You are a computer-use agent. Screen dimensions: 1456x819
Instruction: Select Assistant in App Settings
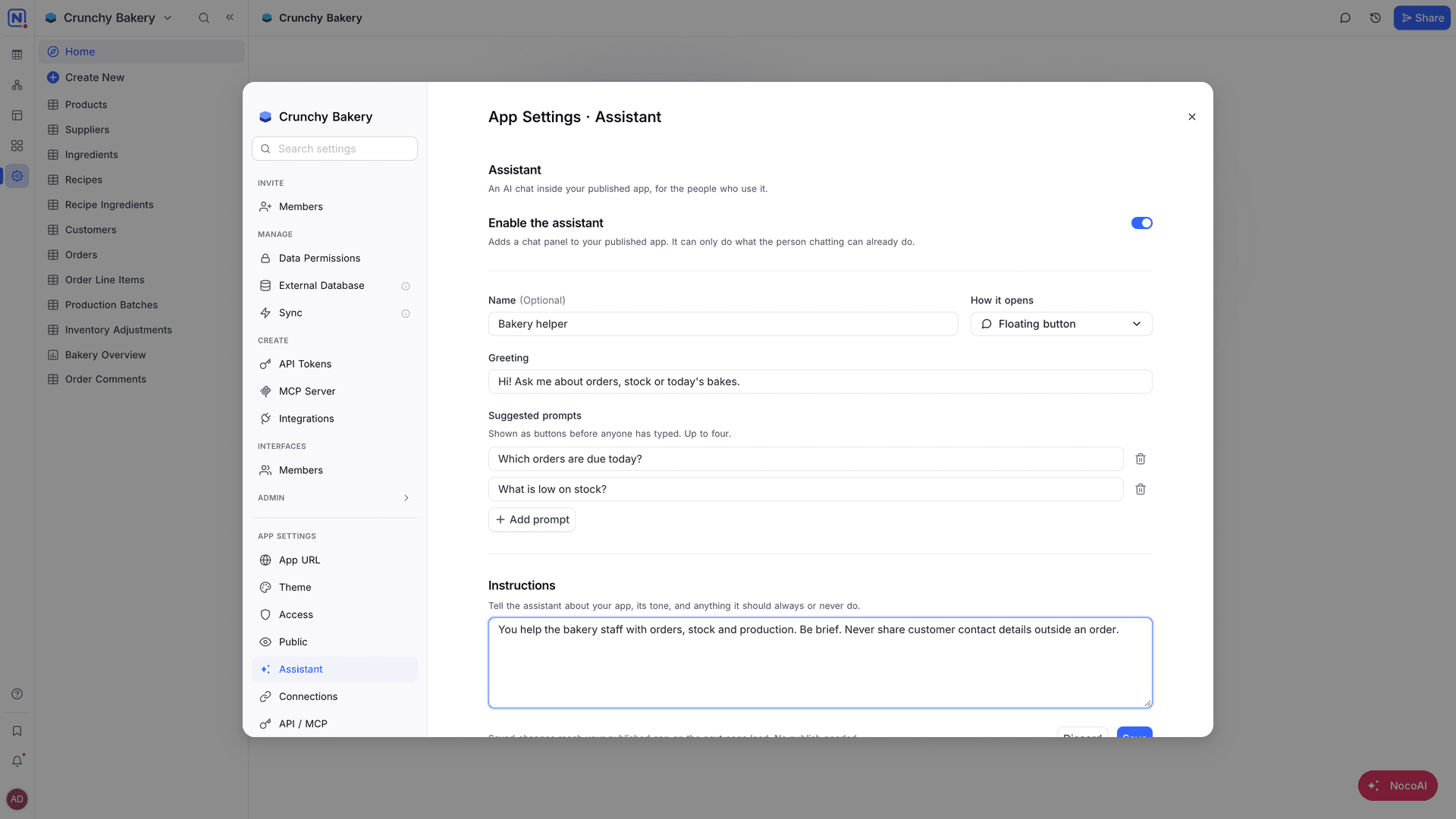click(334, 669)
